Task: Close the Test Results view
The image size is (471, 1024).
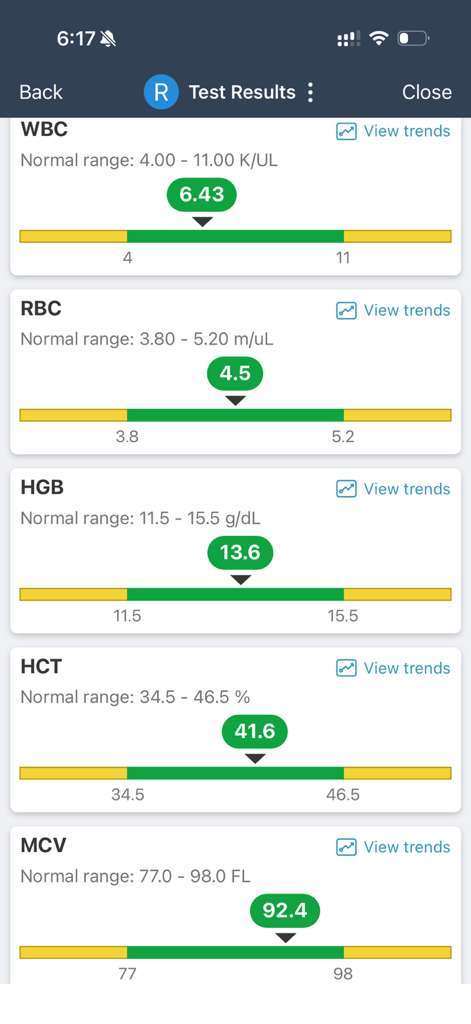Action: (x=427, y=92)
